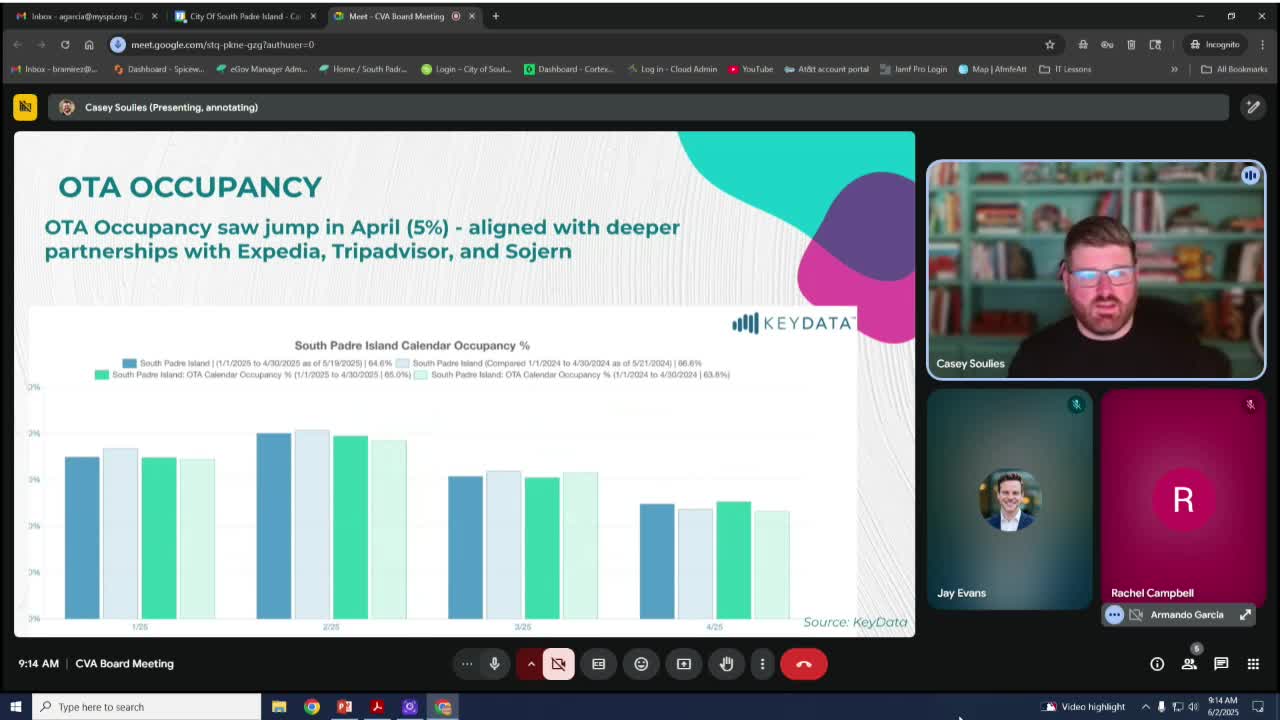Open Video highlight taskbar widget
This screenshot has height=720, width=1280.
(x=1084, y=707)
